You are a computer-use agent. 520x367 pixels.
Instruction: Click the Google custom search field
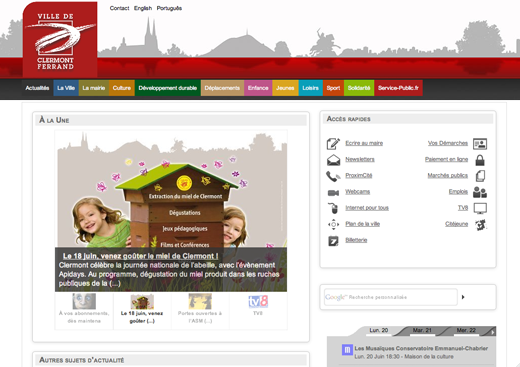391,297
